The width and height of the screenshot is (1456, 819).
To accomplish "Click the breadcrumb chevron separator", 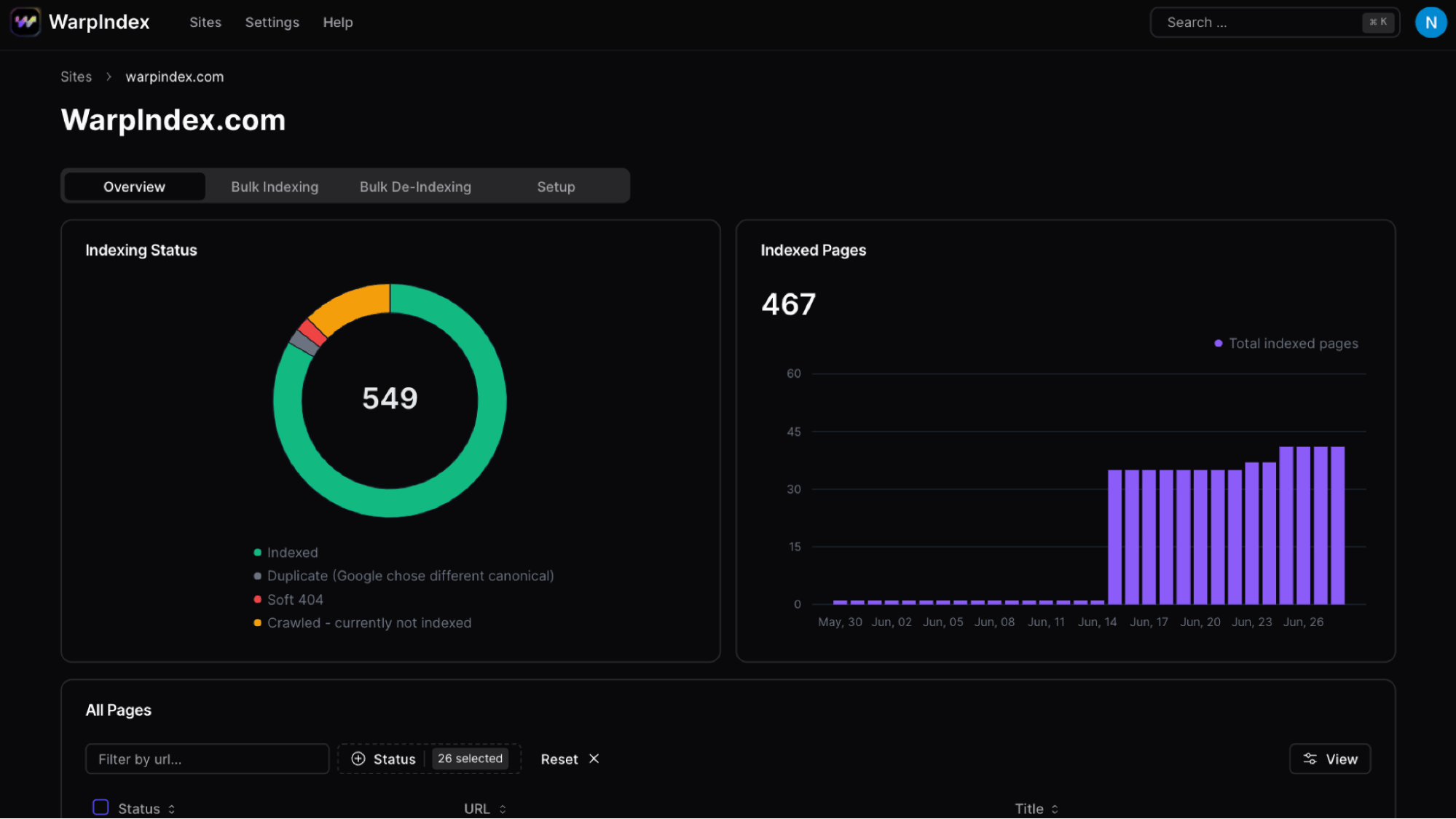I will point(109,76).
